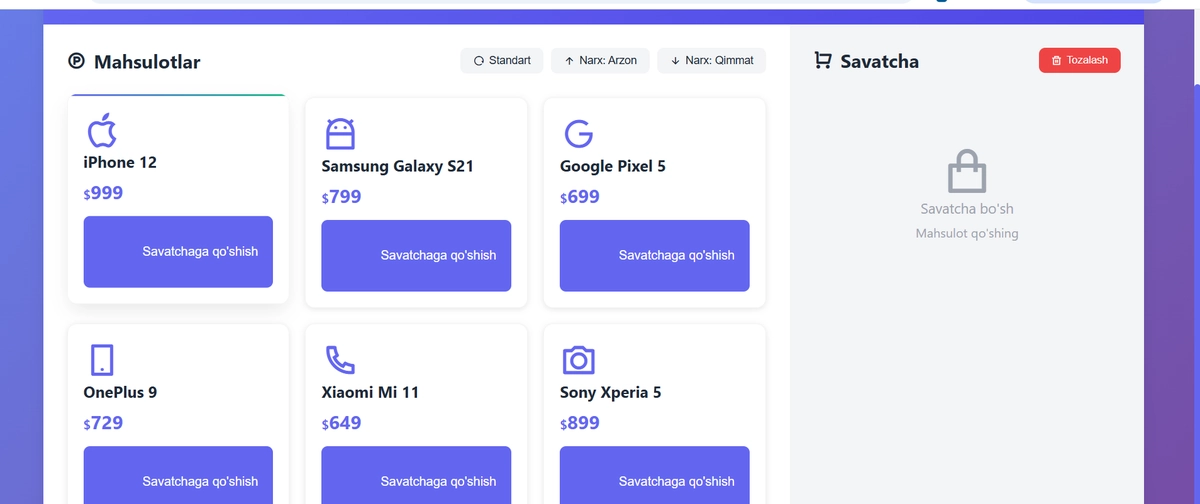
Task: Click the camera icon above Sony Xperia 5
Action: (579, 360)
